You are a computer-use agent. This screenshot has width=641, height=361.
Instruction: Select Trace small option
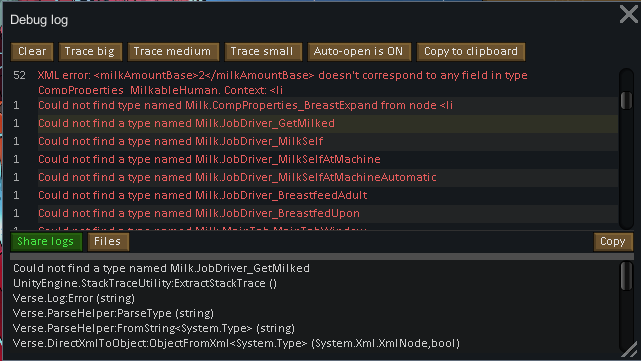(262, 52)
